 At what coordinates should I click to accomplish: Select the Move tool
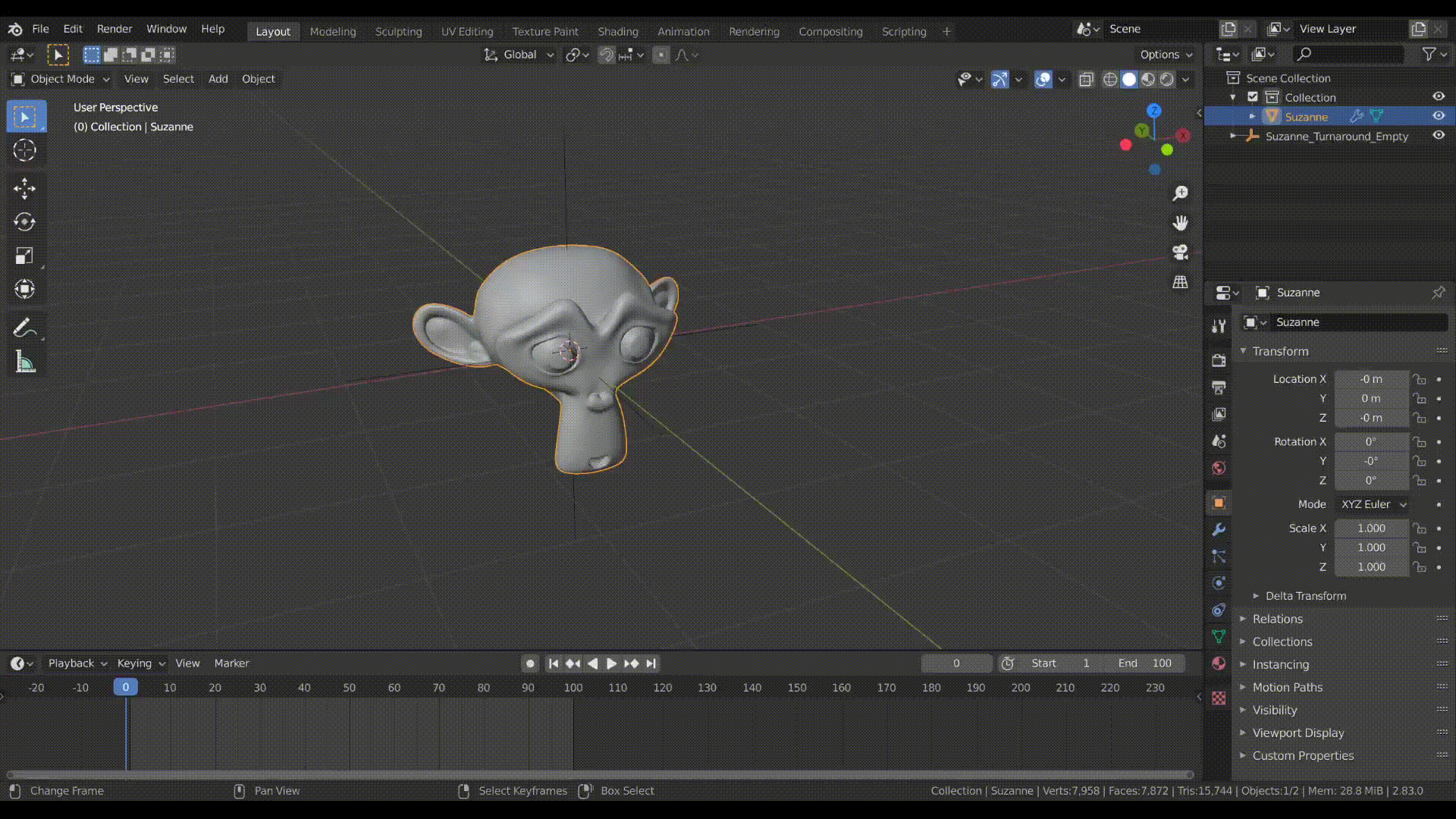pos(25,188)
